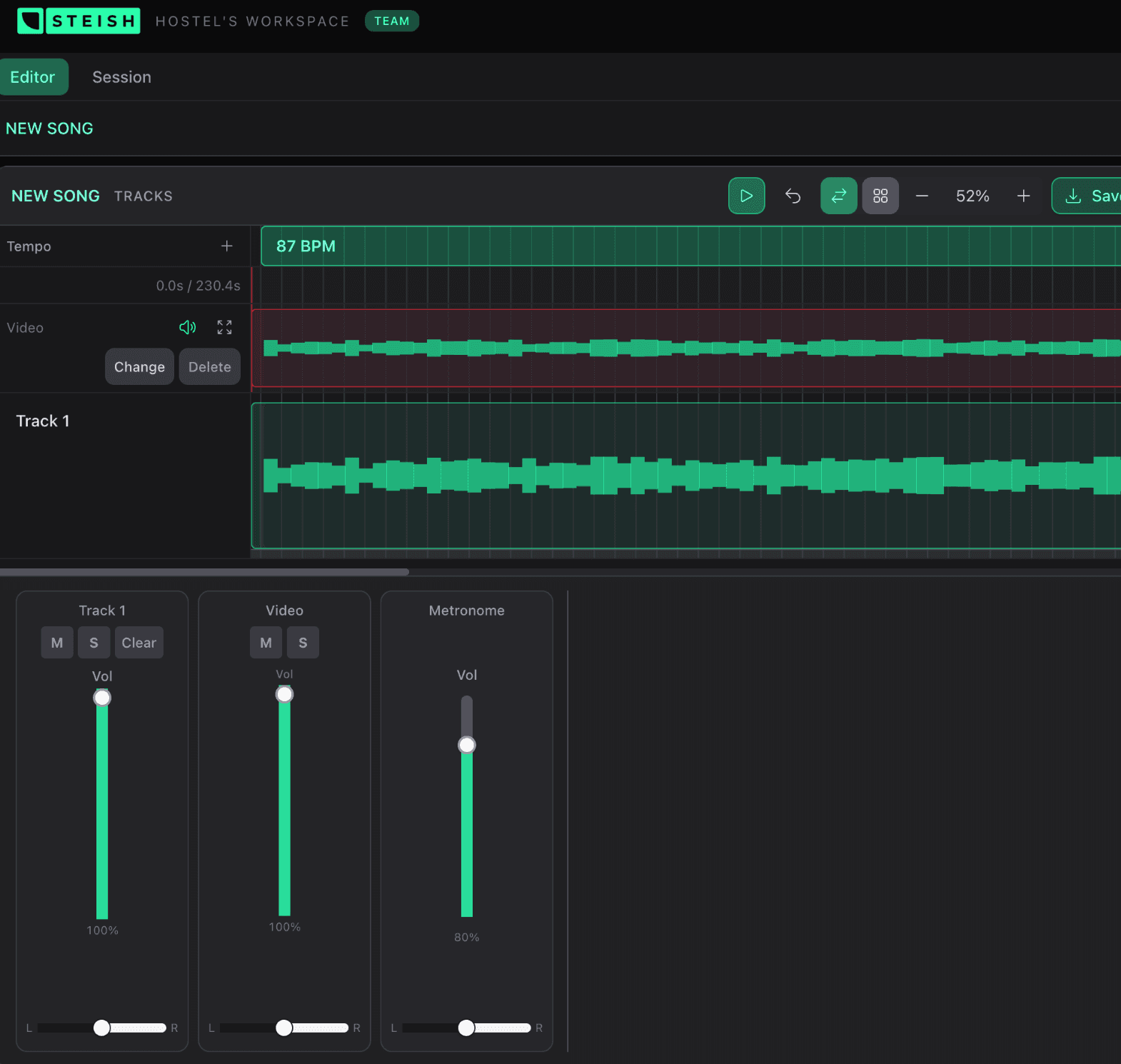The width and height of the screenshot is (1121, 1064).
Task: Toggle the loop arrows button
Action: pyautogui.click(x=838, y=196)
